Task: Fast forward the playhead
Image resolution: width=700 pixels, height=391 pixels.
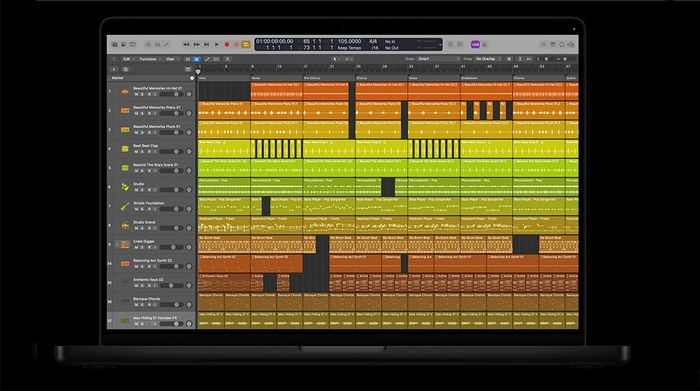Action: (196, 45)
